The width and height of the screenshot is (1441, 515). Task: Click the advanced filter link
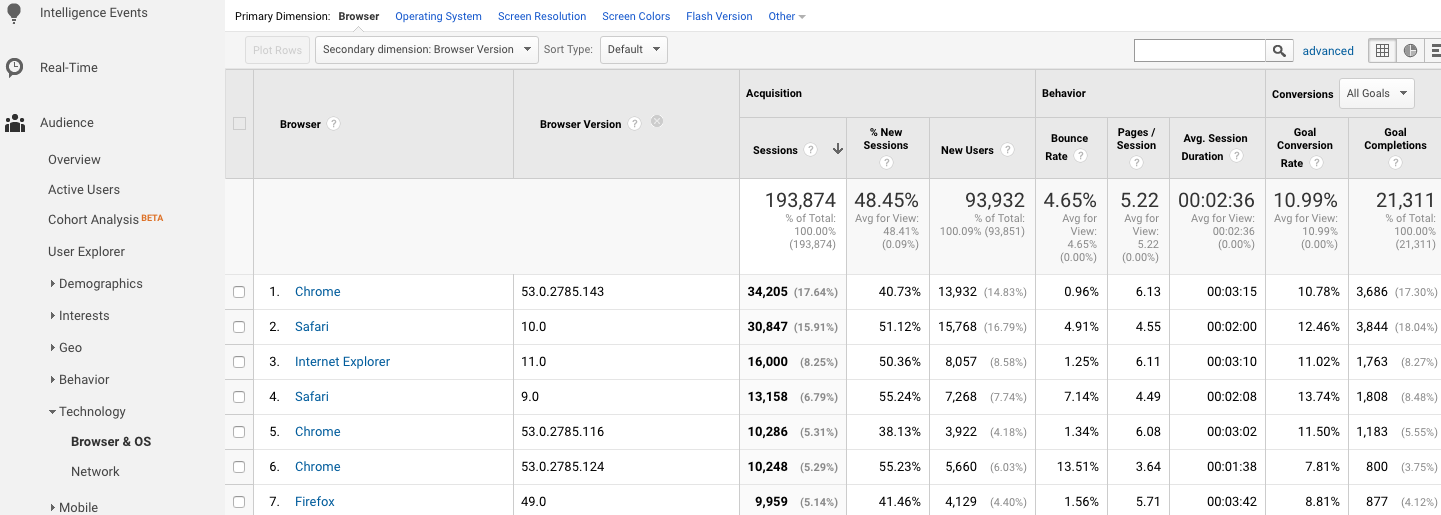[x=1328, y=51]
